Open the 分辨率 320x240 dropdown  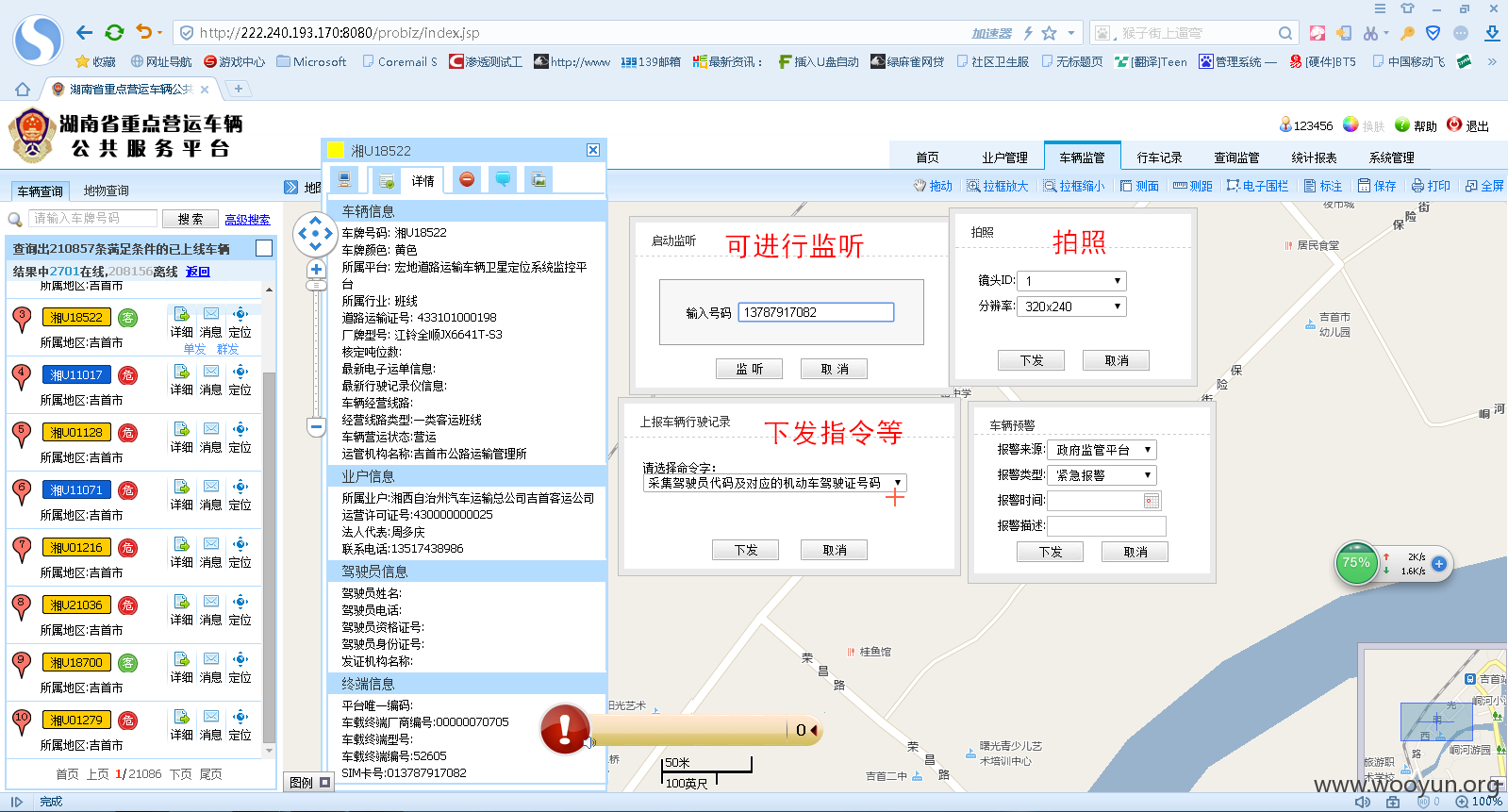1072,307
